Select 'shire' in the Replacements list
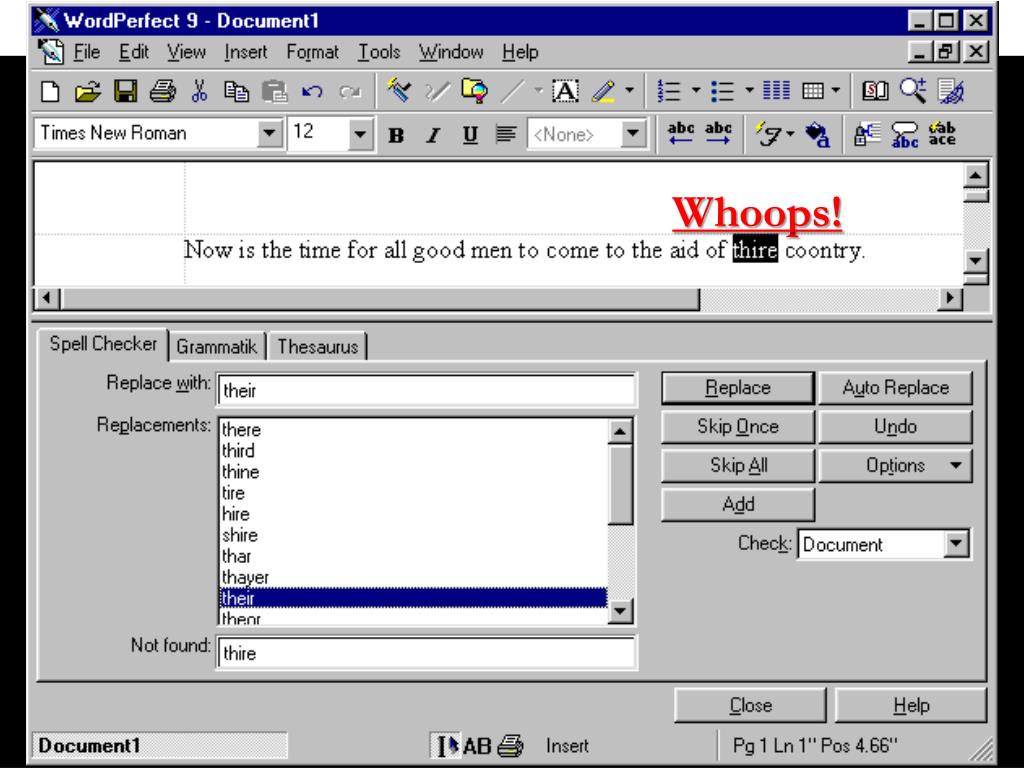 (413, 536)
